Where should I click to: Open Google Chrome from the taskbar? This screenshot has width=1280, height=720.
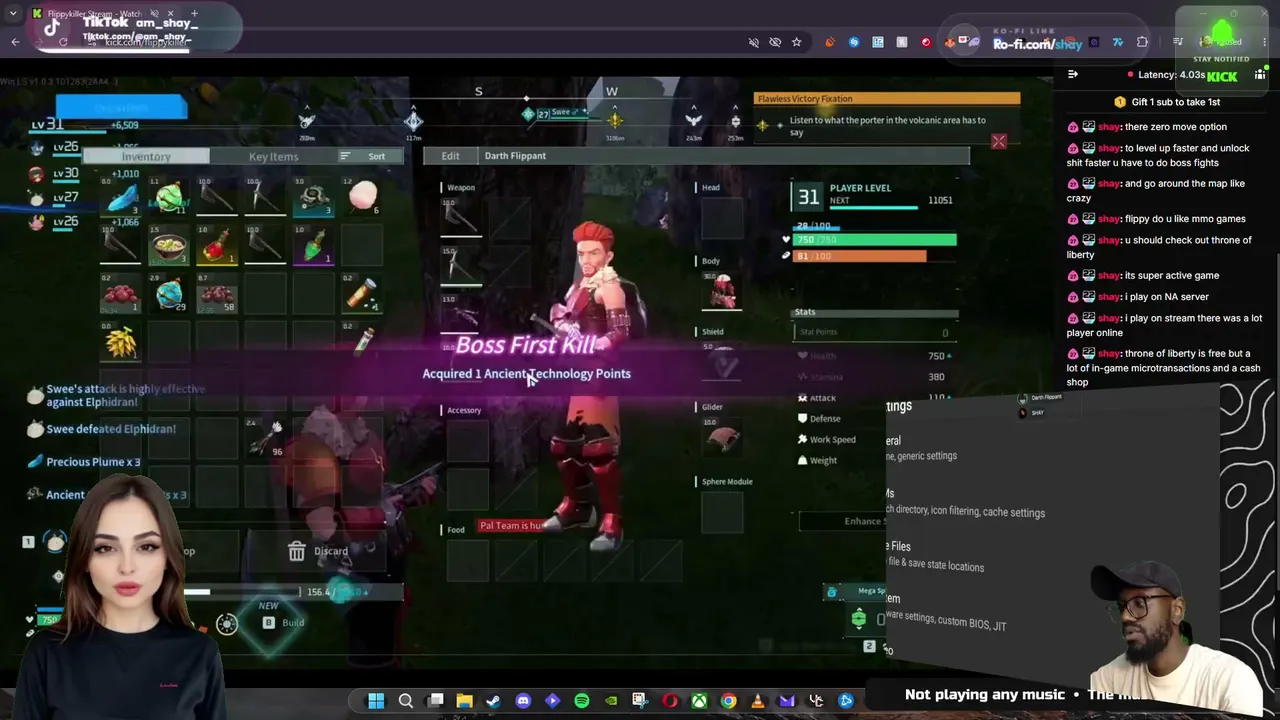(728, 701)
